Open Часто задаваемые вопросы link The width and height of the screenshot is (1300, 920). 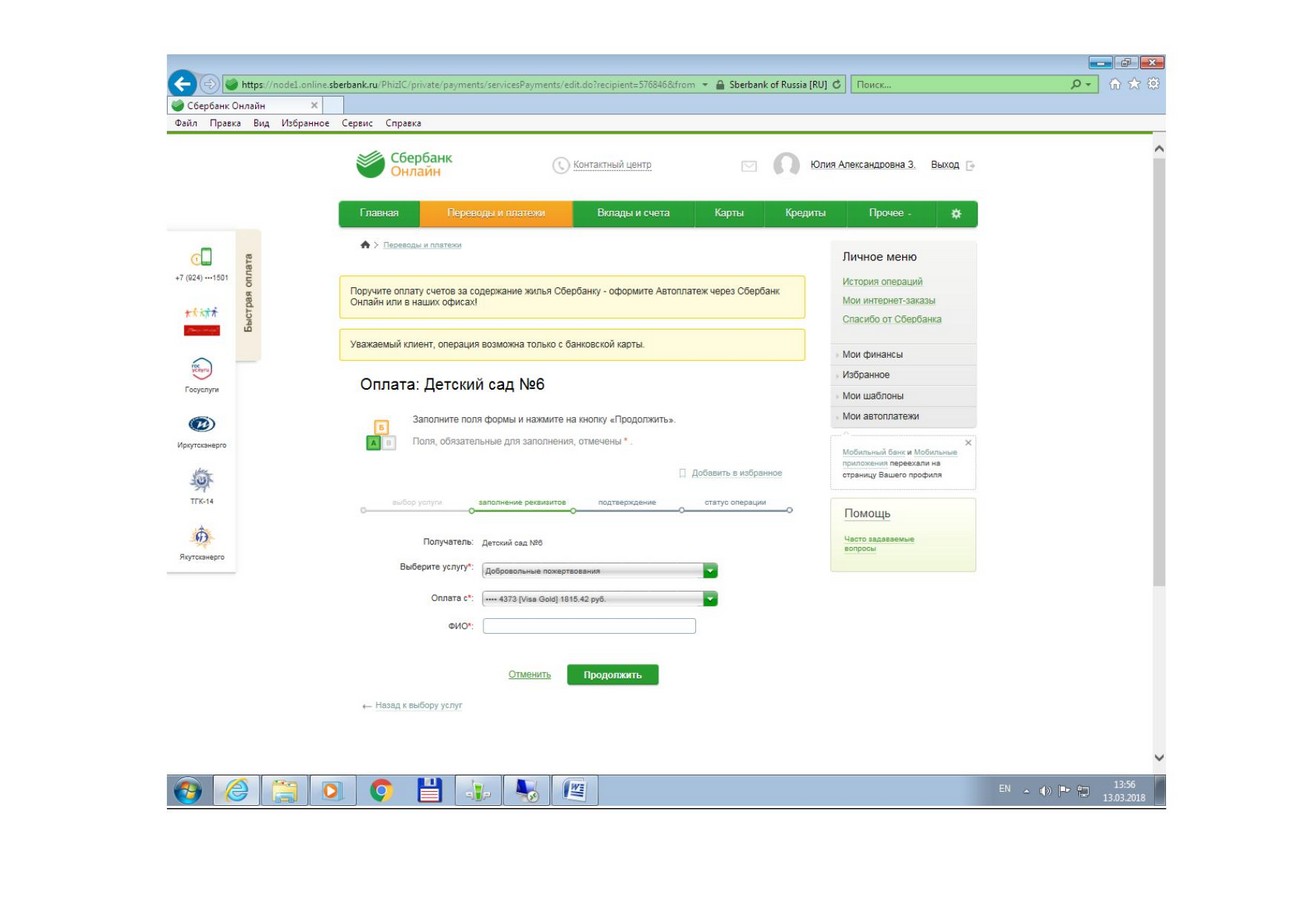[x=879, y=544]
